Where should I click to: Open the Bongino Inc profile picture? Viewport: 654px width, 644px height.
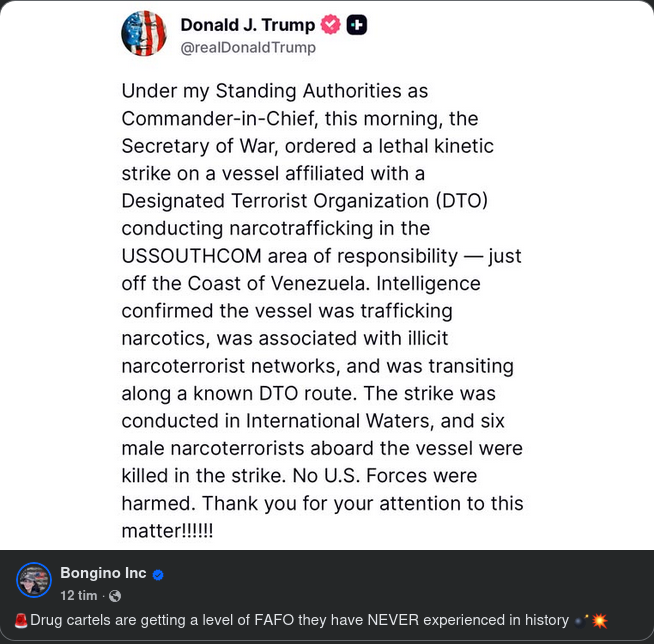tap(34, 580)
